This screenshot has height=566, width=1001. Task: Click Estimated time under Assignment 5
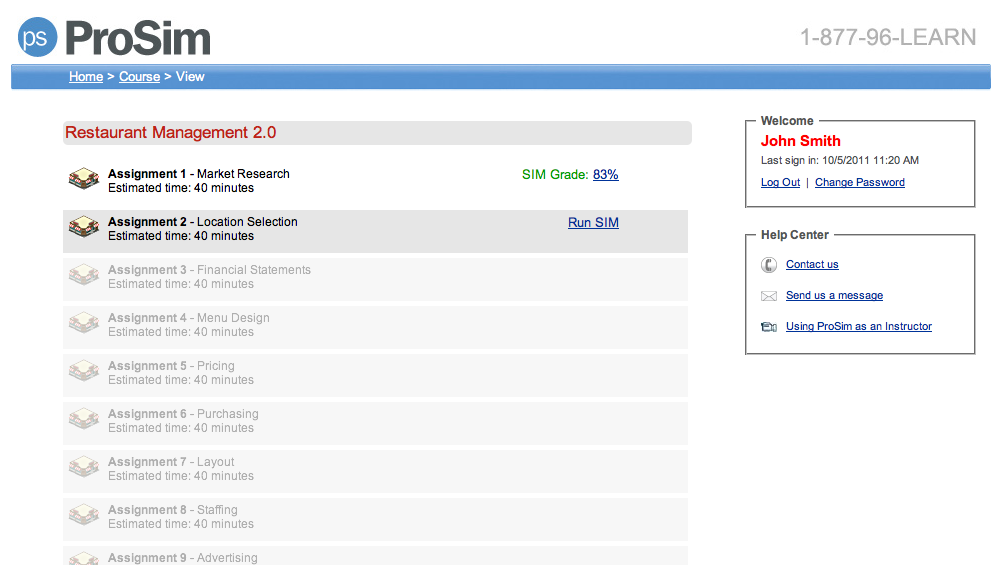181,380
